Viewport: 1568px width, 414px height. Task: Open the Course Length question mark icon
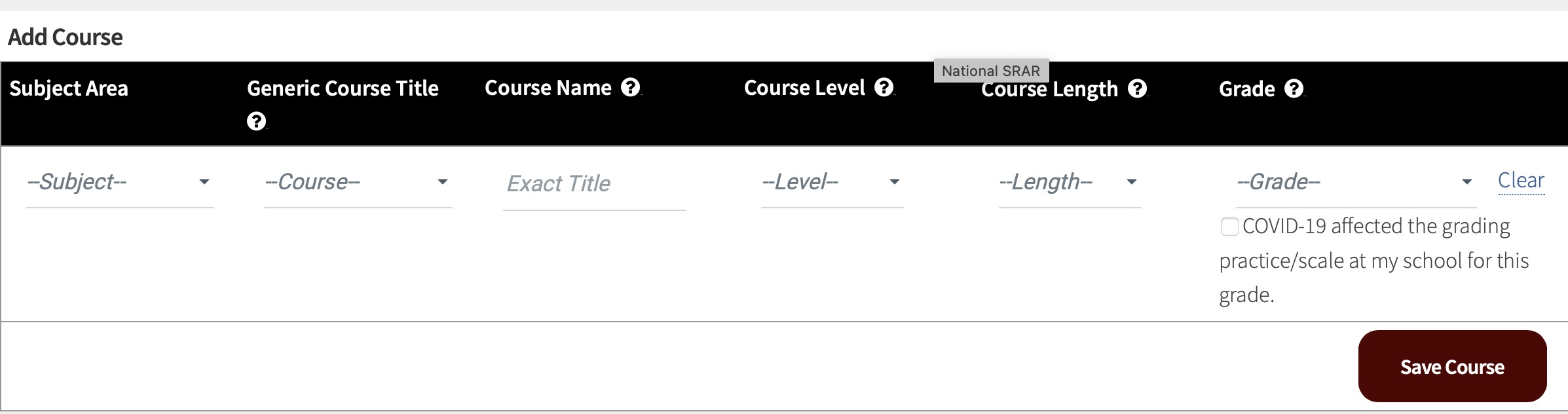(x=1137, y=88)
